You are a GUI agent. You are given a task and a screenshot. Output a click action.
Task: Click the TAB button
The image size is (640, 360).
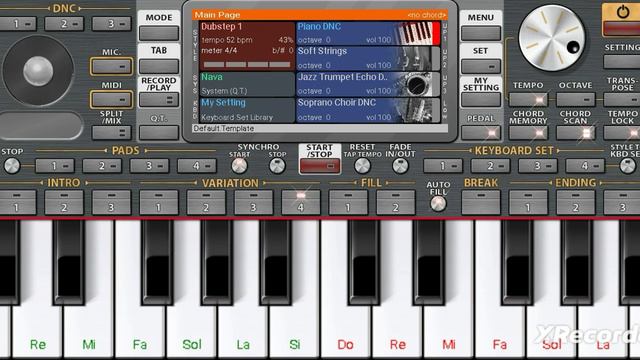[159, 67]
